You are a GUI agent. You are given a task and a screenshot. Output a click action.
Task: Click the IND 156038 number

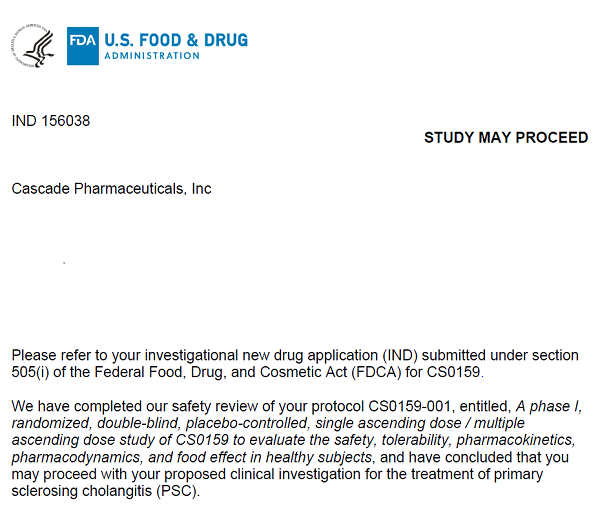51,122
